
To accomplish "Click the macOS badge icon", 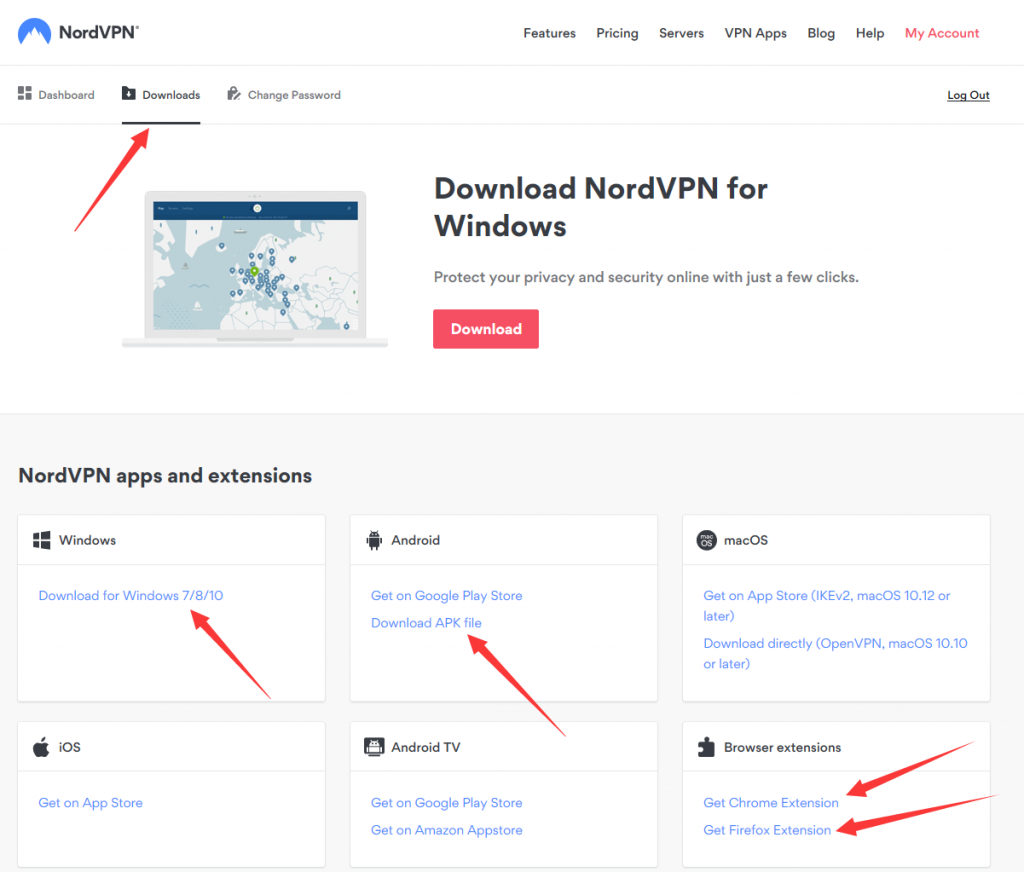I will click(x=707, y=540).
